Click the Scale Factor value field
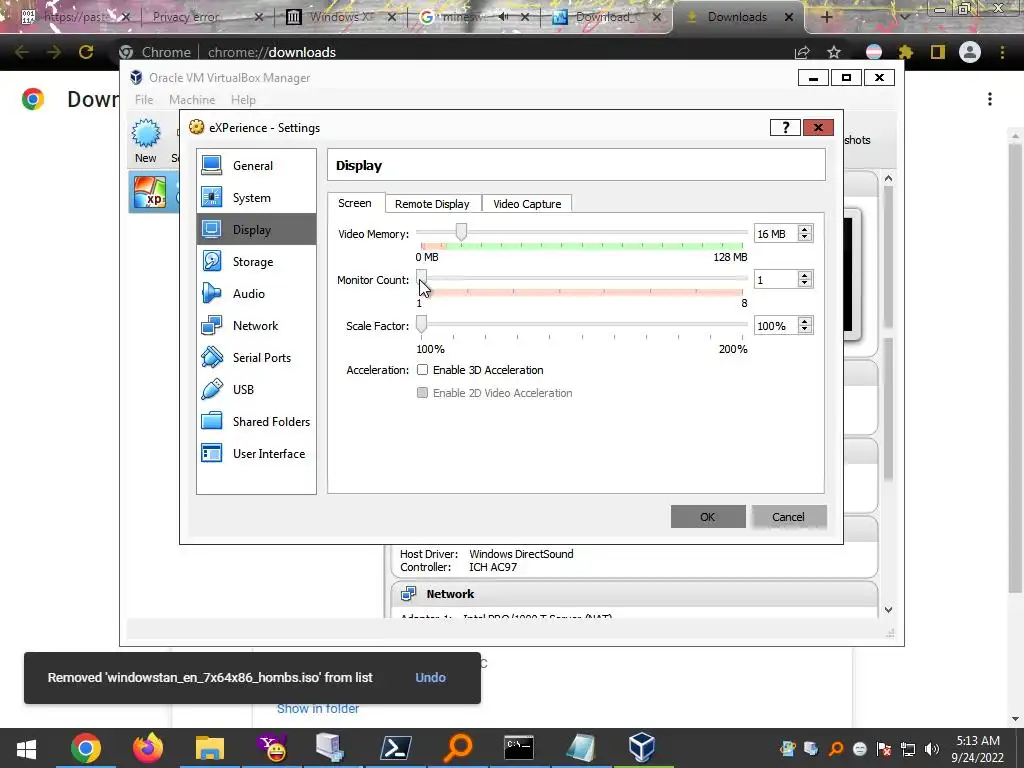Image resolution: width=1024 pixels, height=768 pixels. click(776, 326)
